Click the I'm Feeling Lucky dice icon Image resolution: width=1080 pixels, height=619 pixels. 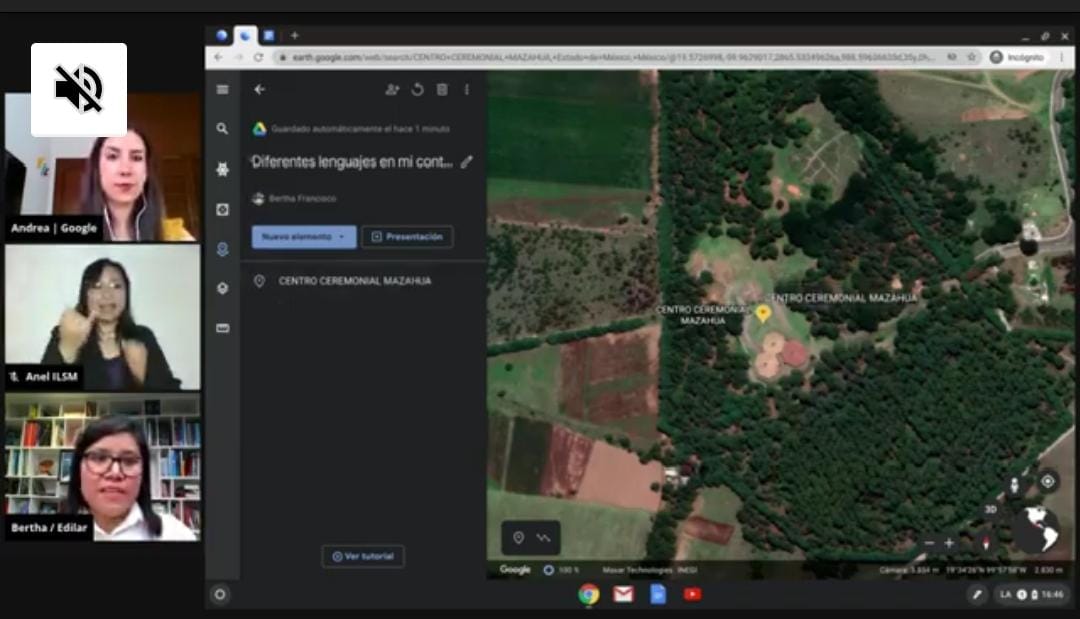tap(222, 209)
